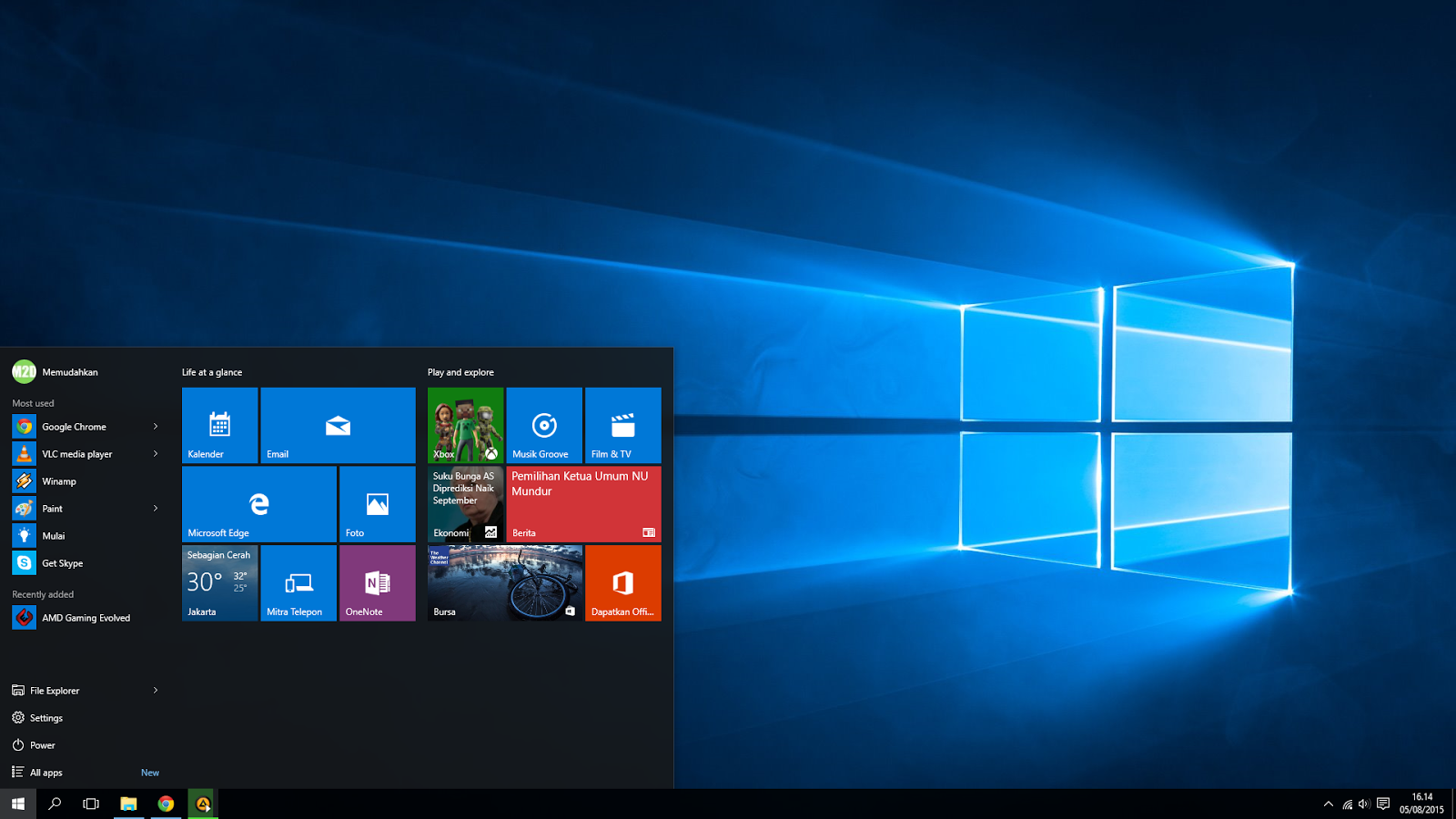1456x819 pixels.
Task: Open the Foto tile
Action: (x=378, y=504)
